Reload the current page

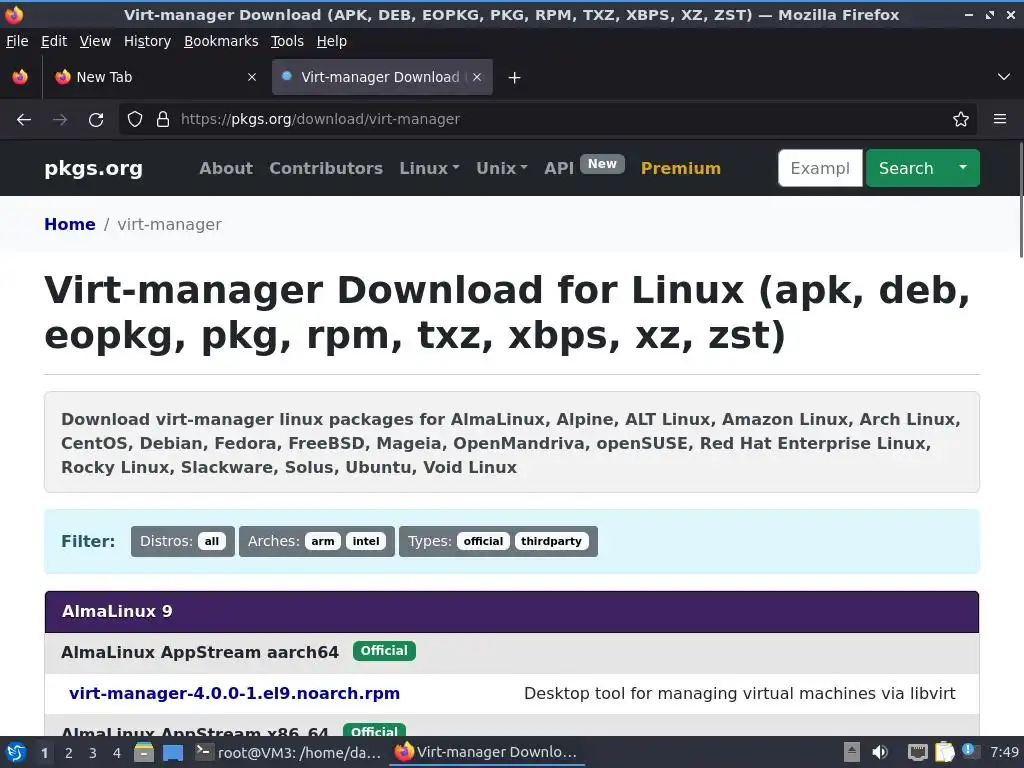96,120
